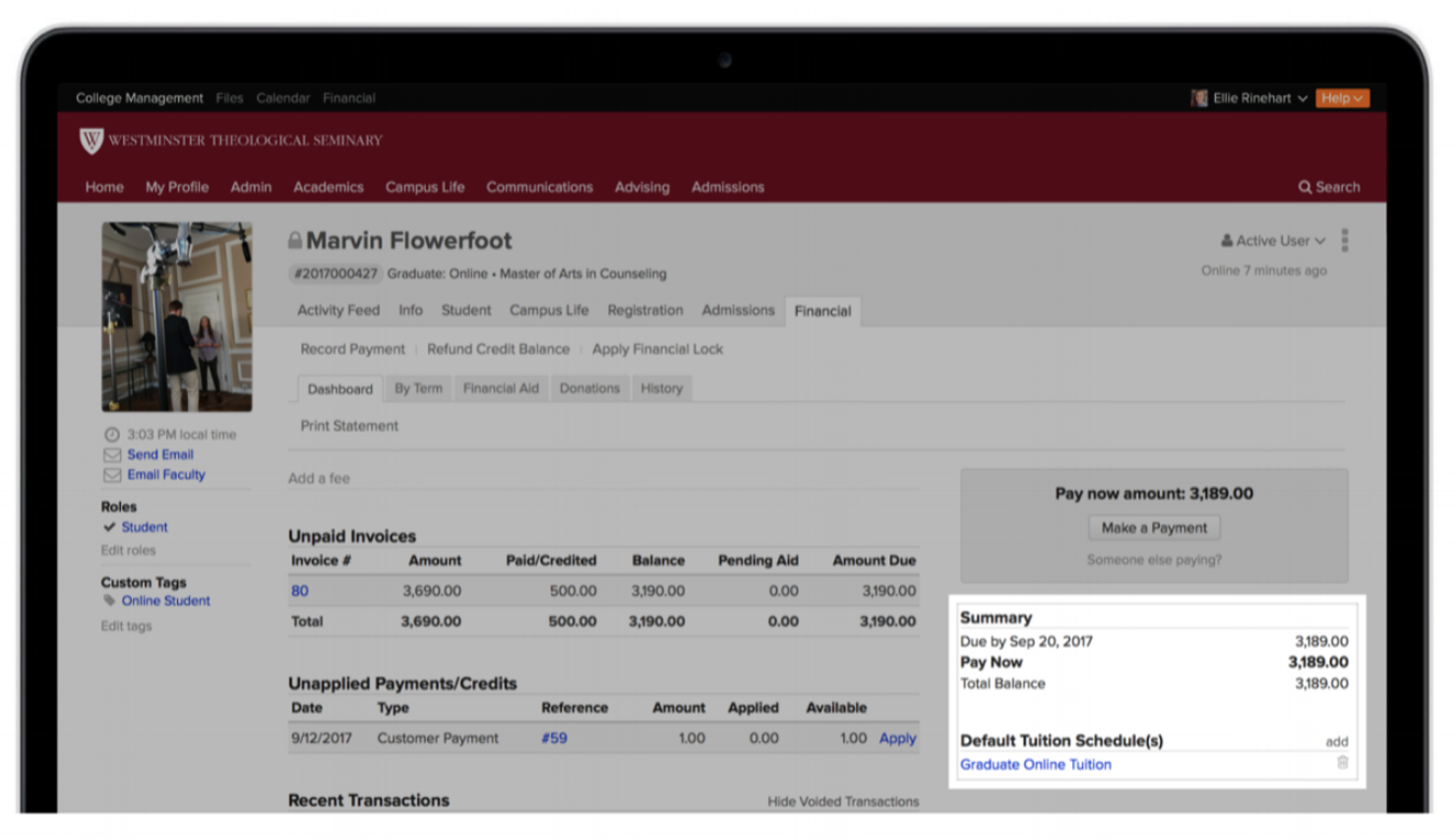The width and height of the screenshot is (1456, 840).
Task: Click Edit roles
Action: 128,550
